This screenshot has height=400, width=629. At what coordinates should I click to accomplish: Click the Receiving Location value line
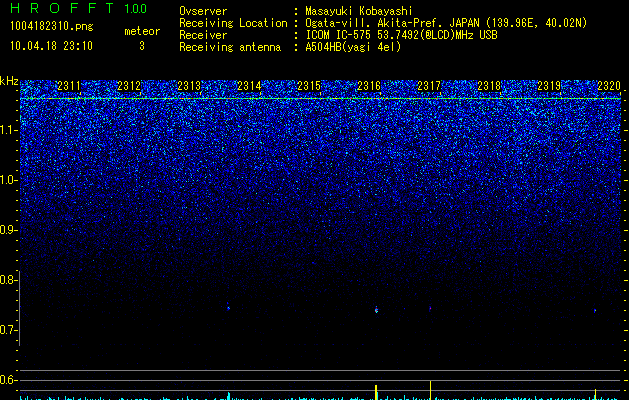coord(446,23)
